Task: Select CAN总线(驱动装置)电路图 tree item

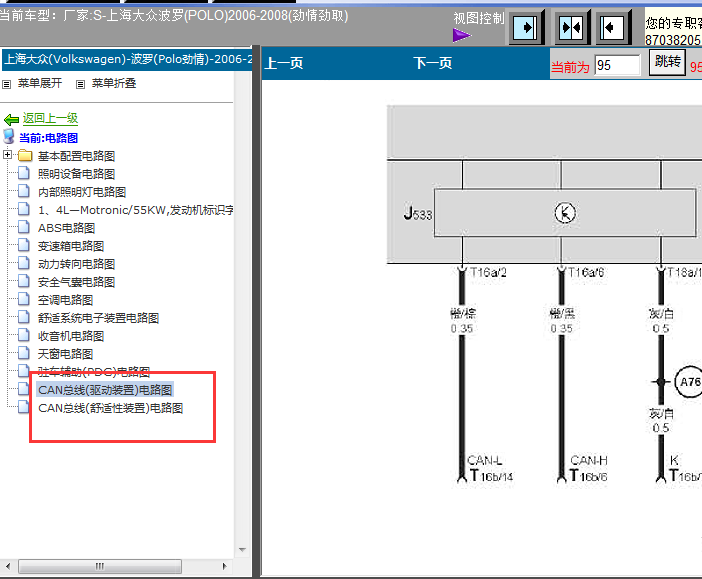Action: (x=105, y=390)
